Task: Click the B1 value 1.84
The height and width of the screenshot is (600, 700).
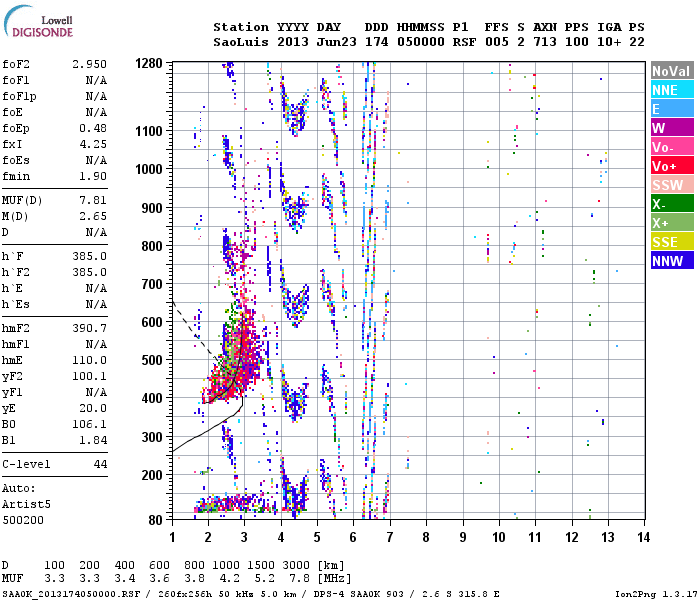Action: point(93,440)
